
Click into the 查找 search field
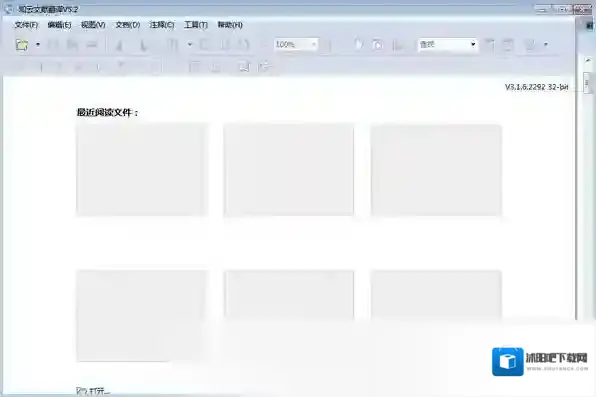tap(444, 44)
